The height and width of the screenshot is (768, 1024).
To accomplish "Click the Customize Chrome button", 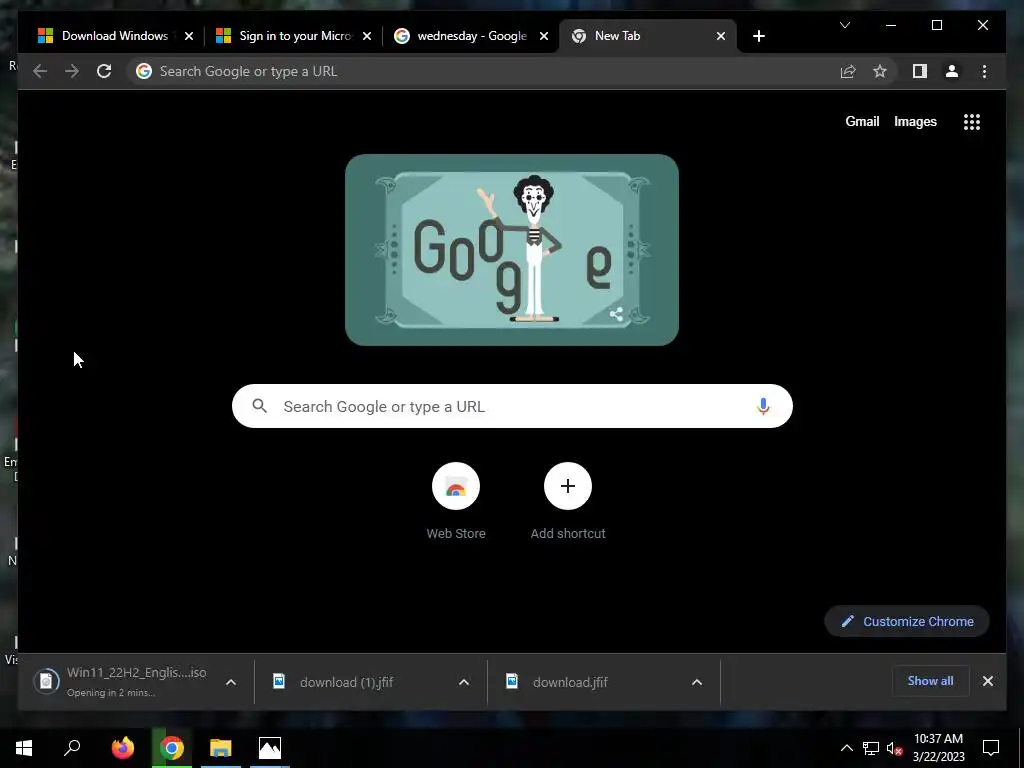I will tap(906, 622).
